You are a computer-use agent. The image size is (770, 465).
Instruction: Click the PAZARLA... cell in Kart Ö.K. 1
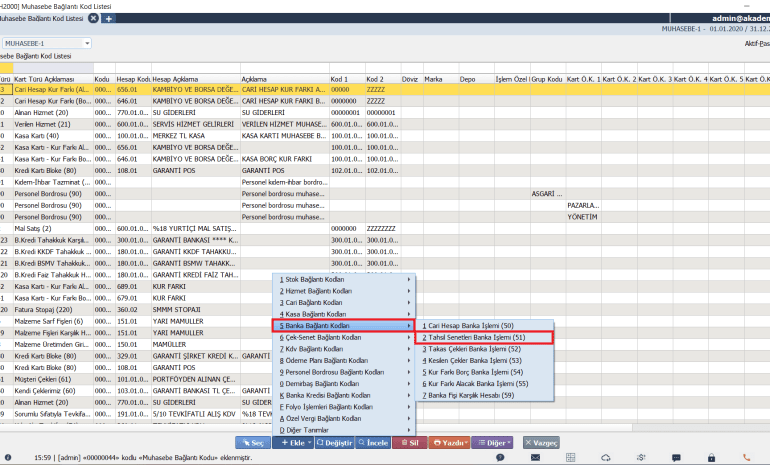tap(583, 205)
